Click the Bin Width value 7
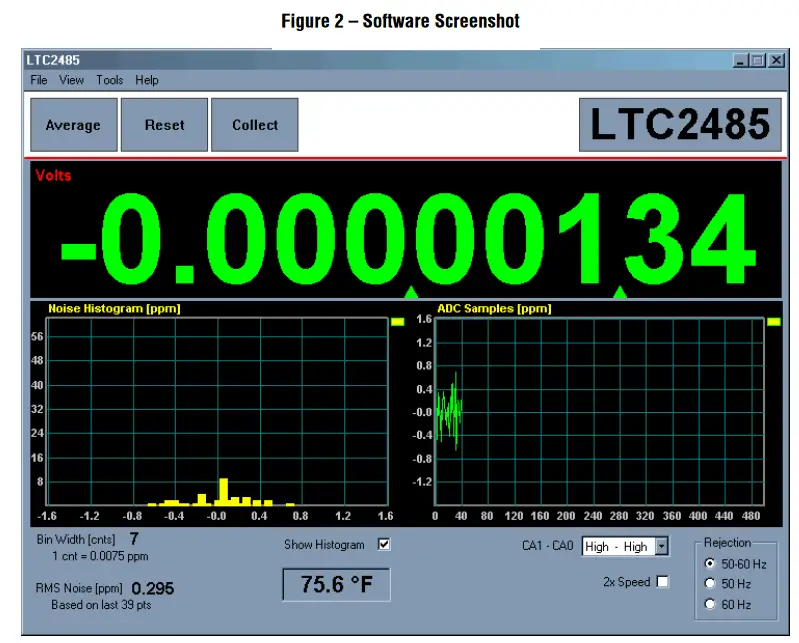The width and height of the screenshot is (799, 643). [134, 539]
